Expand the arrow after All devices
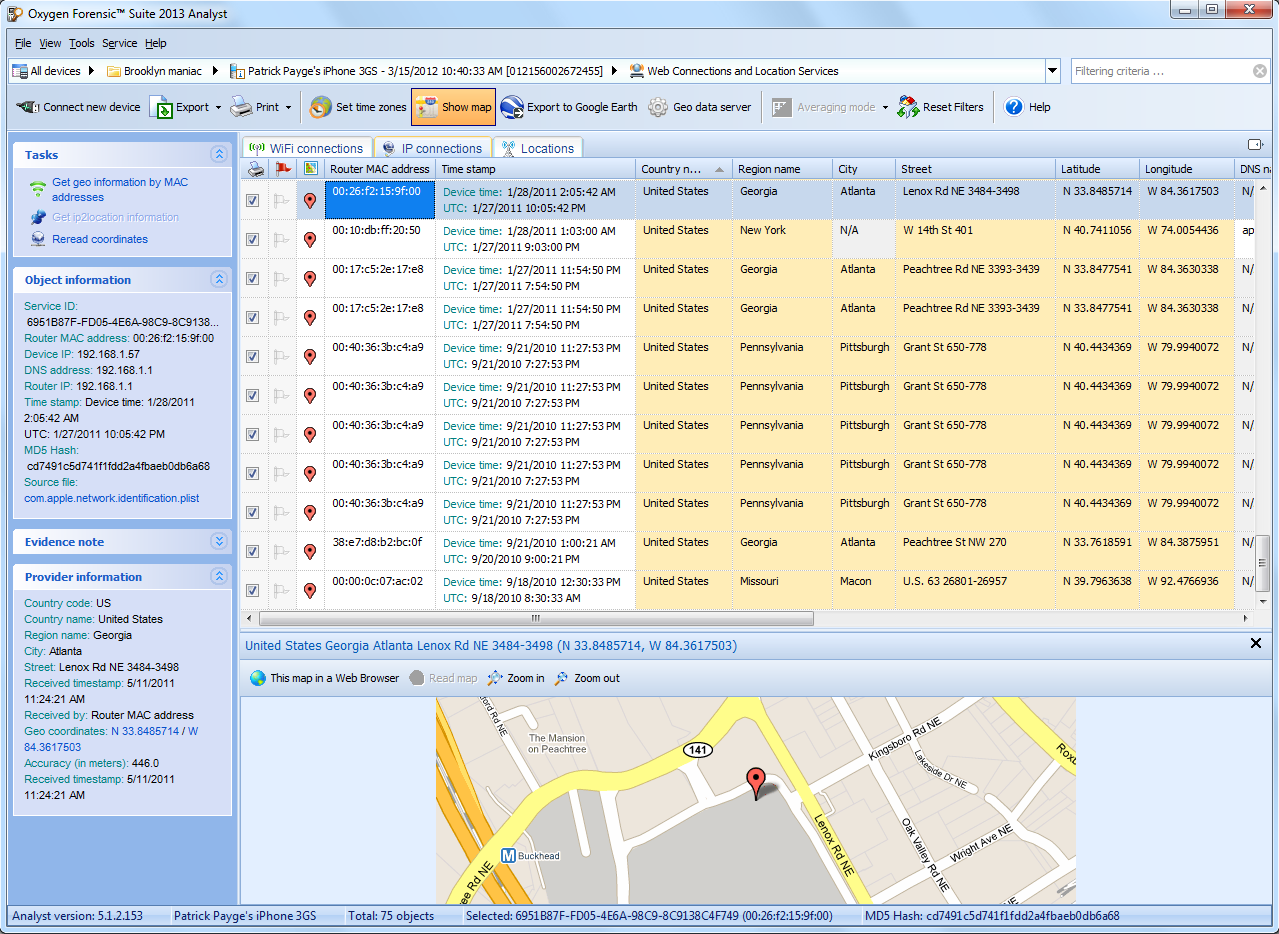Viewport: 1279px width, 934px height. [x=91, y=71]
